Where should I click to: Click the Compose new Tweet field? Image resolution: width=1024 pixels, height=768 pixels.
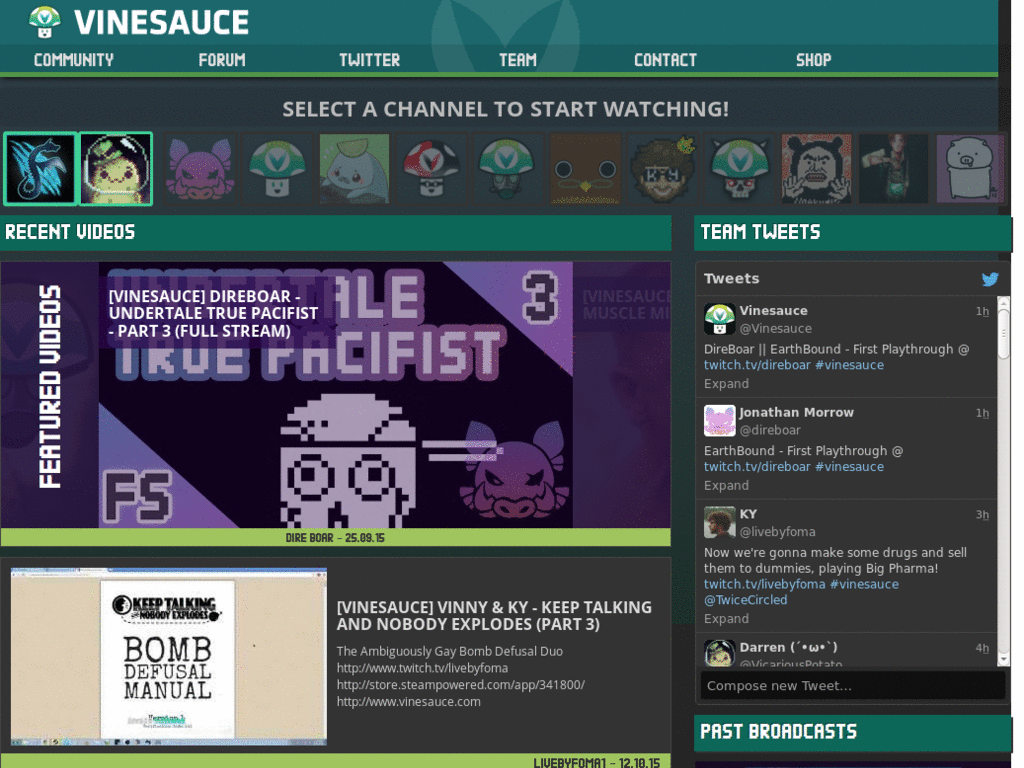click(x=853, y=686)
